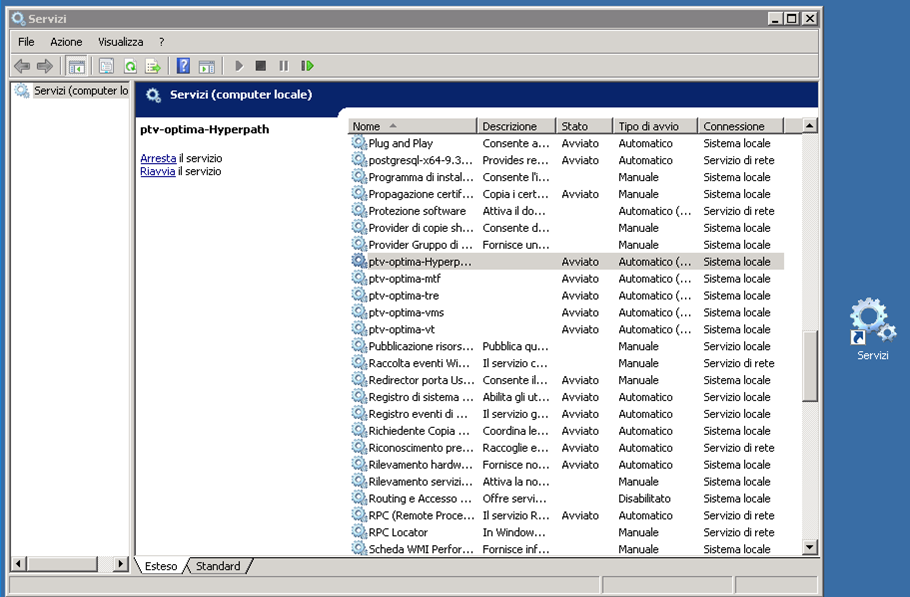Sort list by the Nome column header
The height and width of the screenshot is (597, 910).
412,126
